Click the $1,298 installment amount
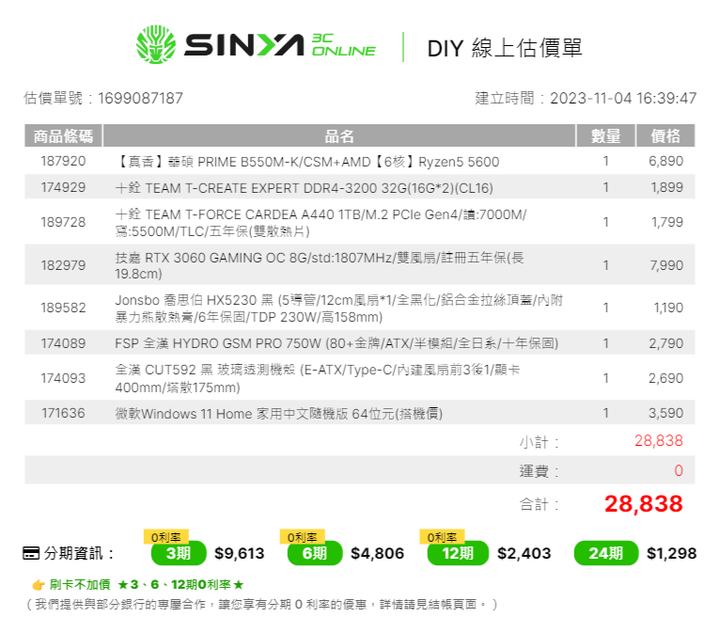 [x=672, y=554]
